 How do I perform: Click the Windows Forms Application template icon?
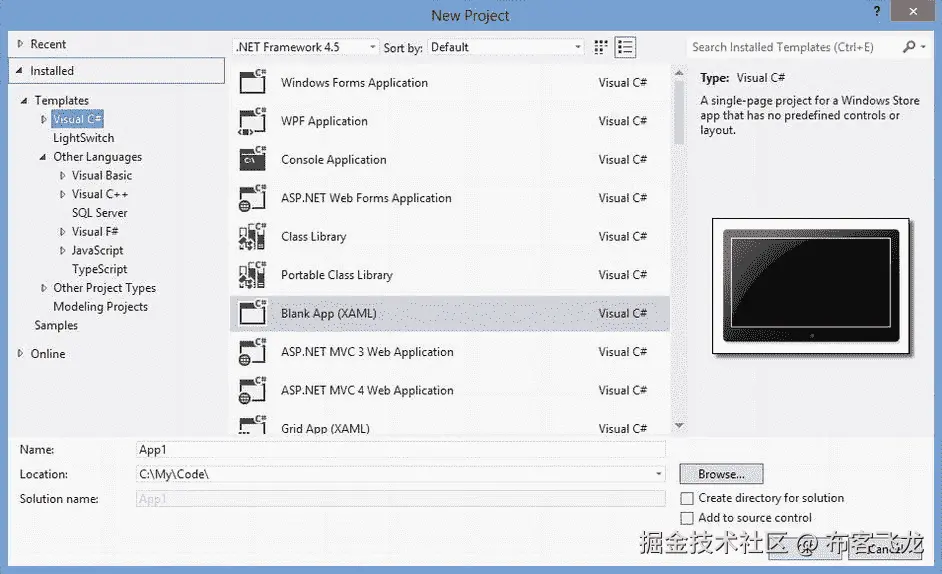coord(252,82)
